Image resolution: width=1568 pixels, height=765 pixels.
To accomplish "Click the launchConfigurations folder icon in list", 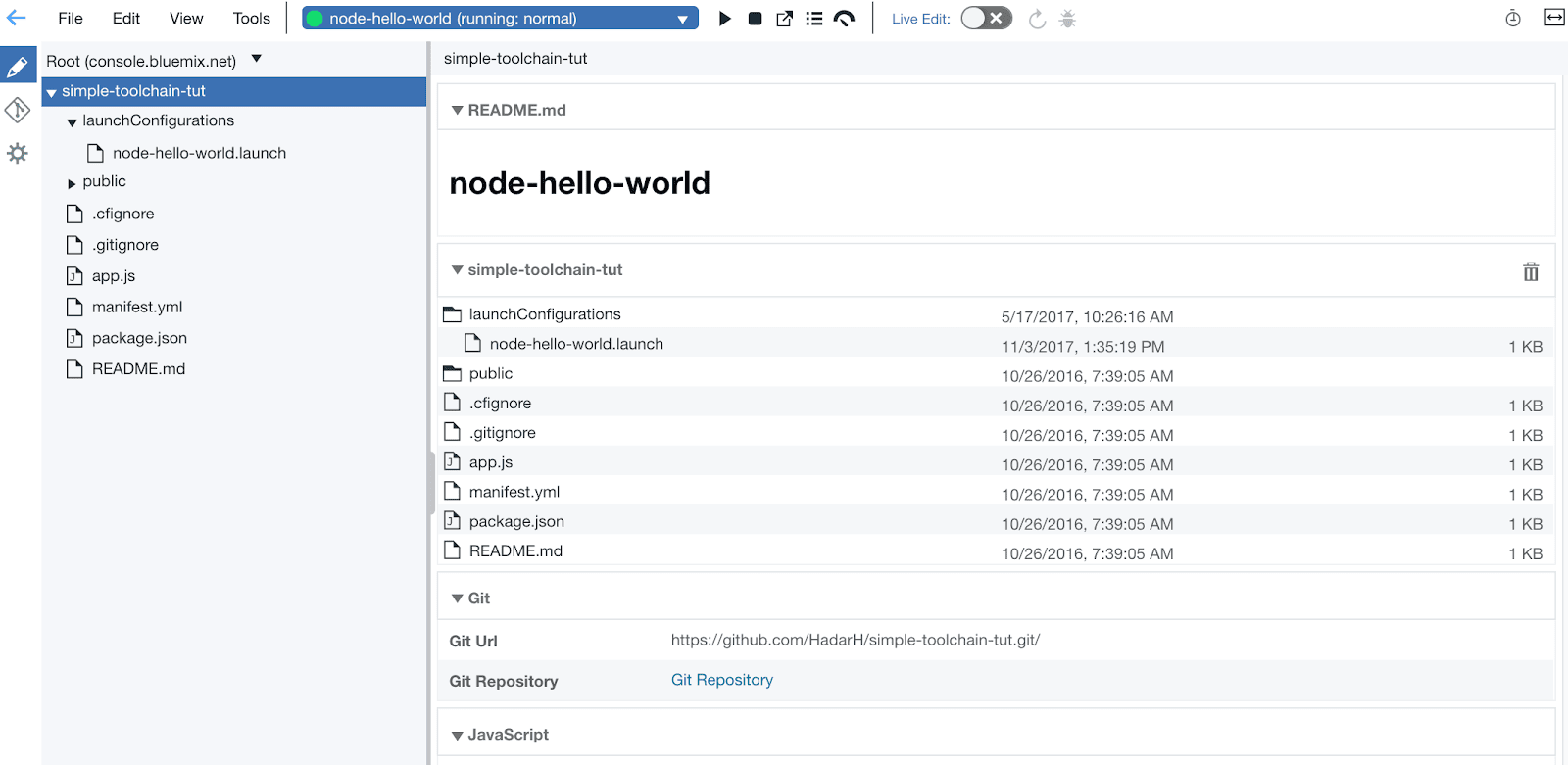I will [x=452, y=314].
